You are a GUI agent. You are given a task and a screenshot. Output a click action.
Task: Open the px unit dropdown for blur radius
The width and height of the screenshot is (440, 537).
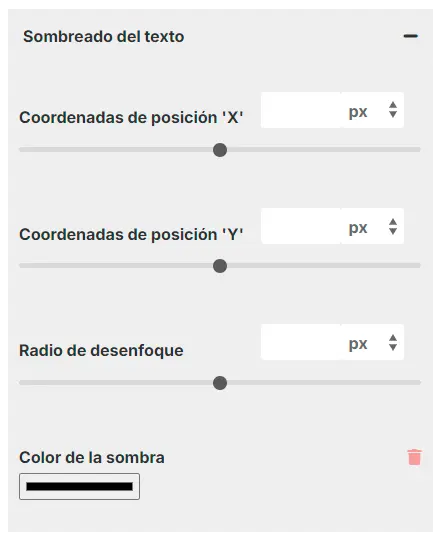pos(372,342)
